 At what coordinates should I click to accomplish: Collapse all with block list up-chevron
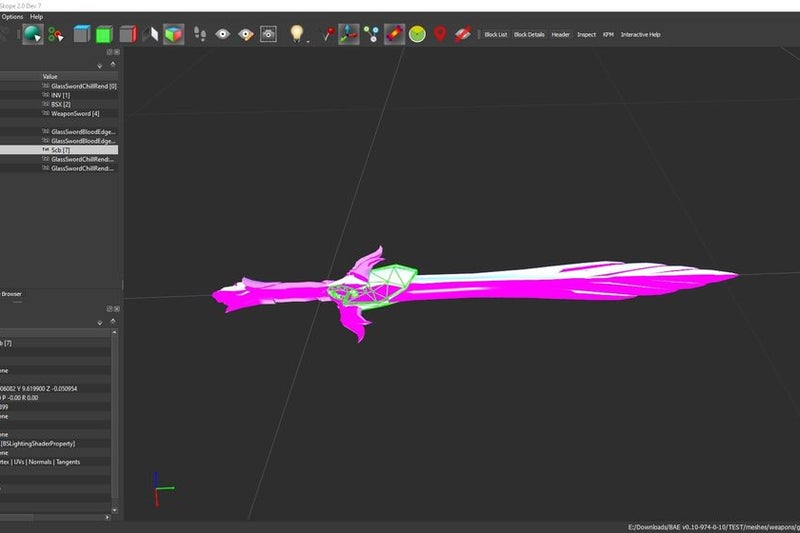[113, 65]
